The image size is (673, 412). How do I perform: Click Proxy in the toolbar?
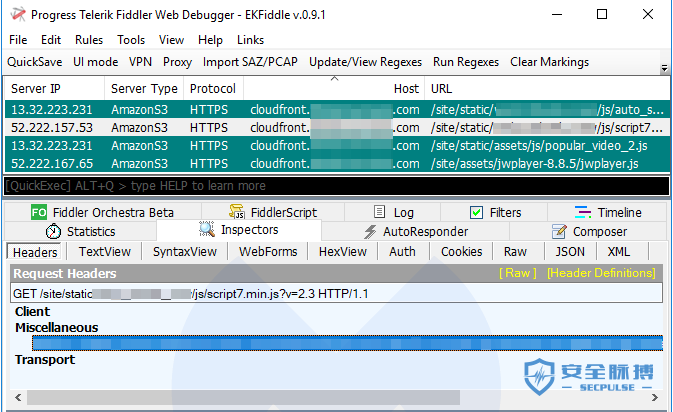click(177, 62)
